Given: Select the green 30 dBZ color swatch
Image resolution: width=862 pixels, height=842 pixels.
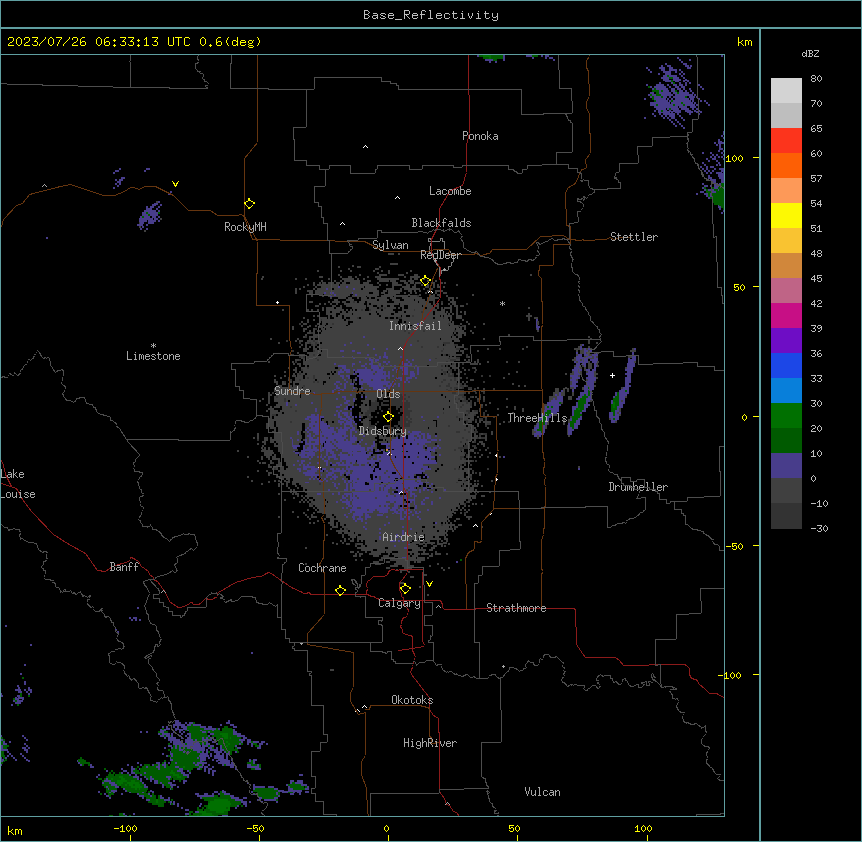Looking at the screenshot, I should point(786,416).
